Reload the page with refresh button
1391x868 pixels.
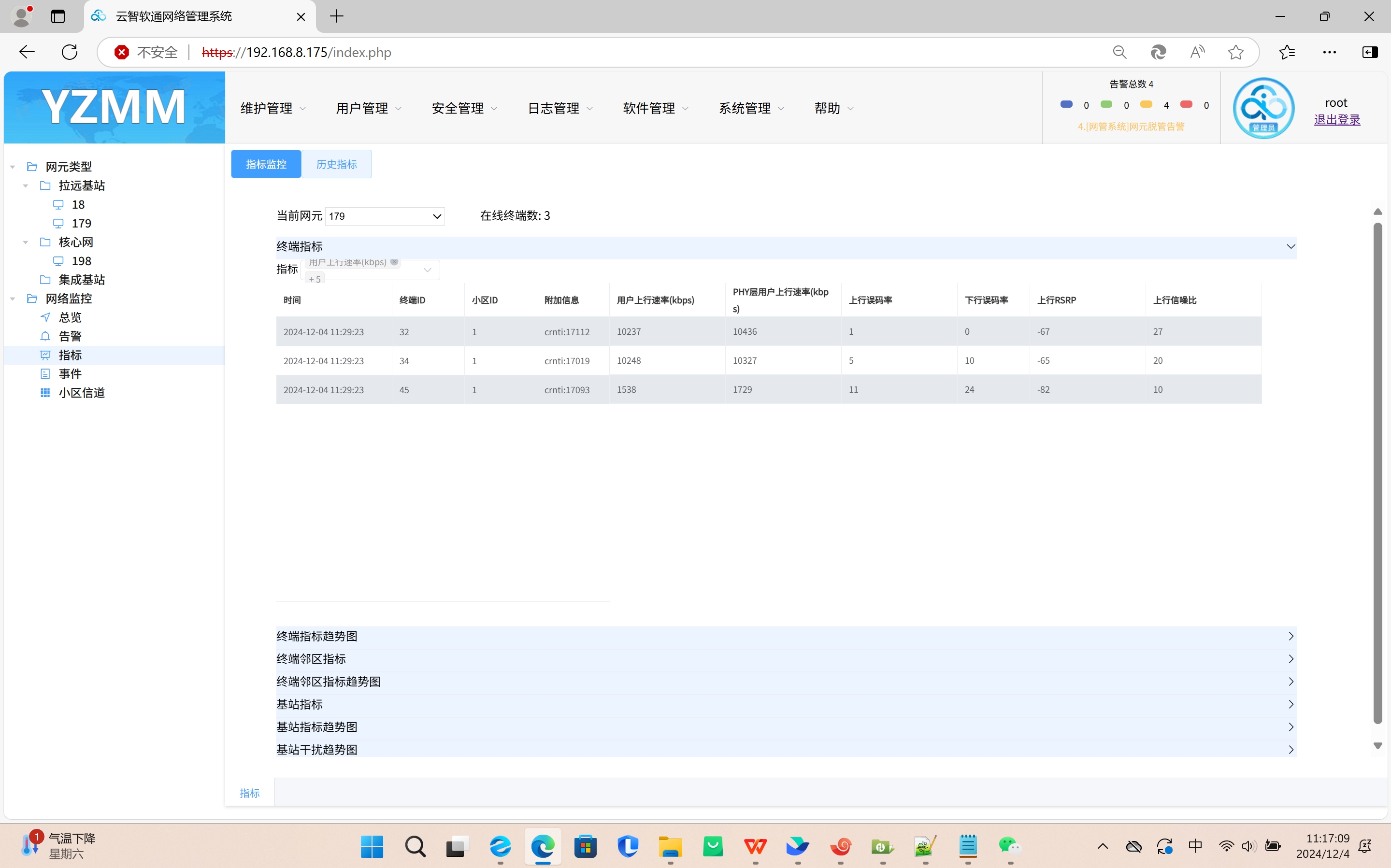70,52
